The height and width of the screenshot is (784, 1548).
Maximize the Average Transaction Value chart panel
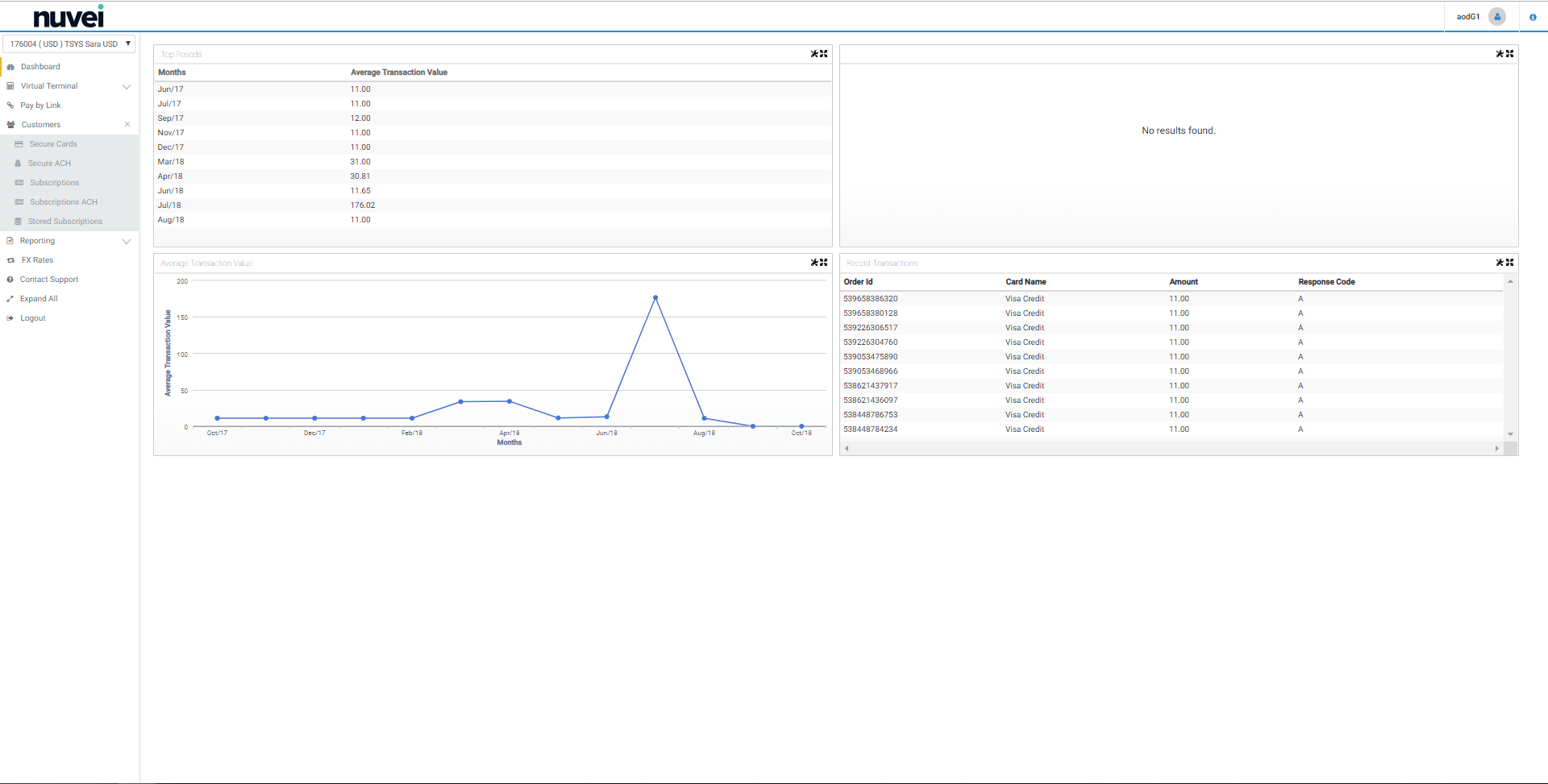coord(824,263)
